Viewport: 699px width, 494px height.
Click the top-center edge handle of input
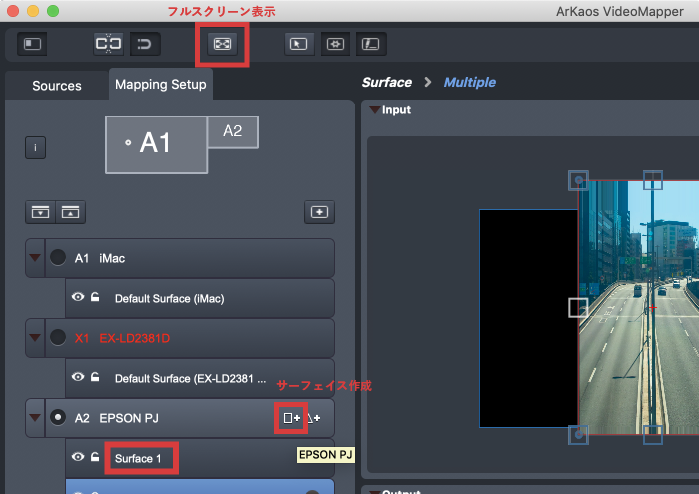653,180
